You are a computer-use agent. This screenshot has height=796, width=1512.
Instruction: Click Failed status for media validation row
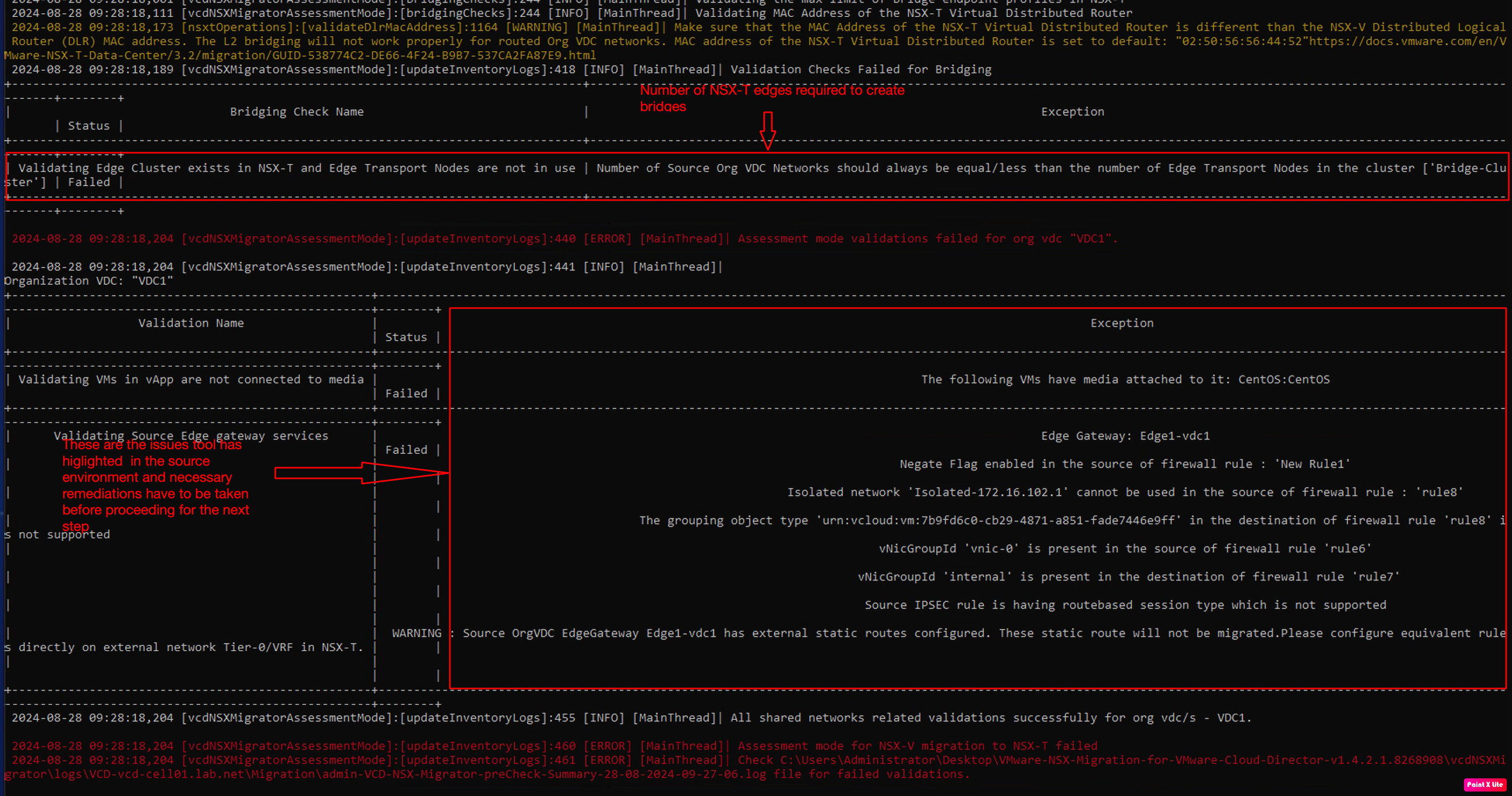[406, 394]
